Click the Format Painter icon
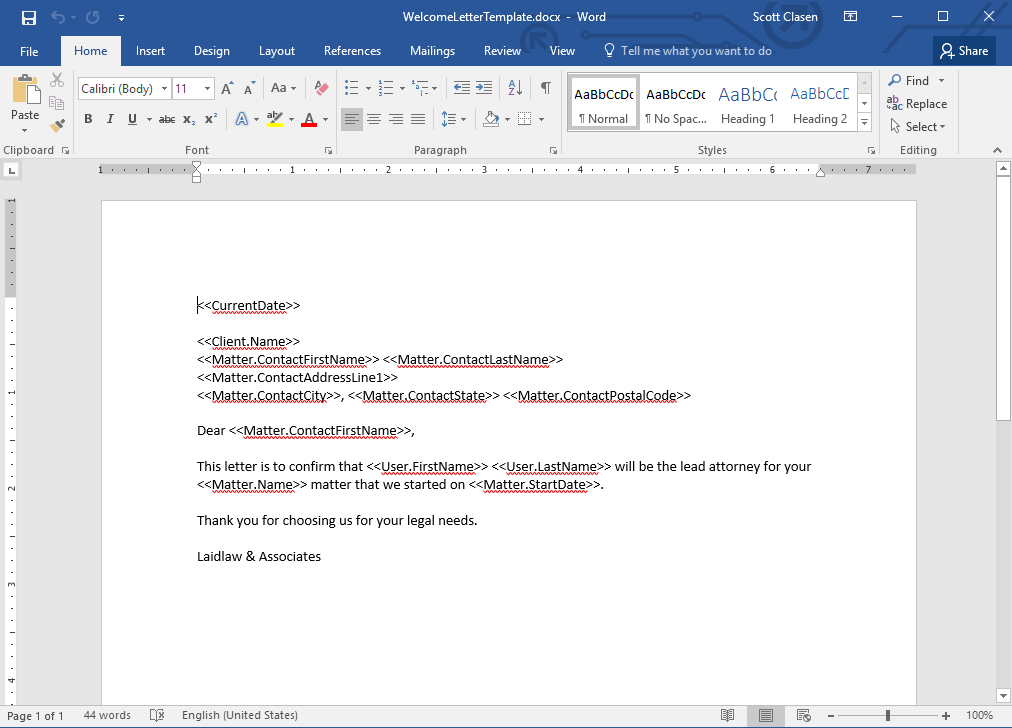Screen dimensions: 1012x728 click(57, 126)
